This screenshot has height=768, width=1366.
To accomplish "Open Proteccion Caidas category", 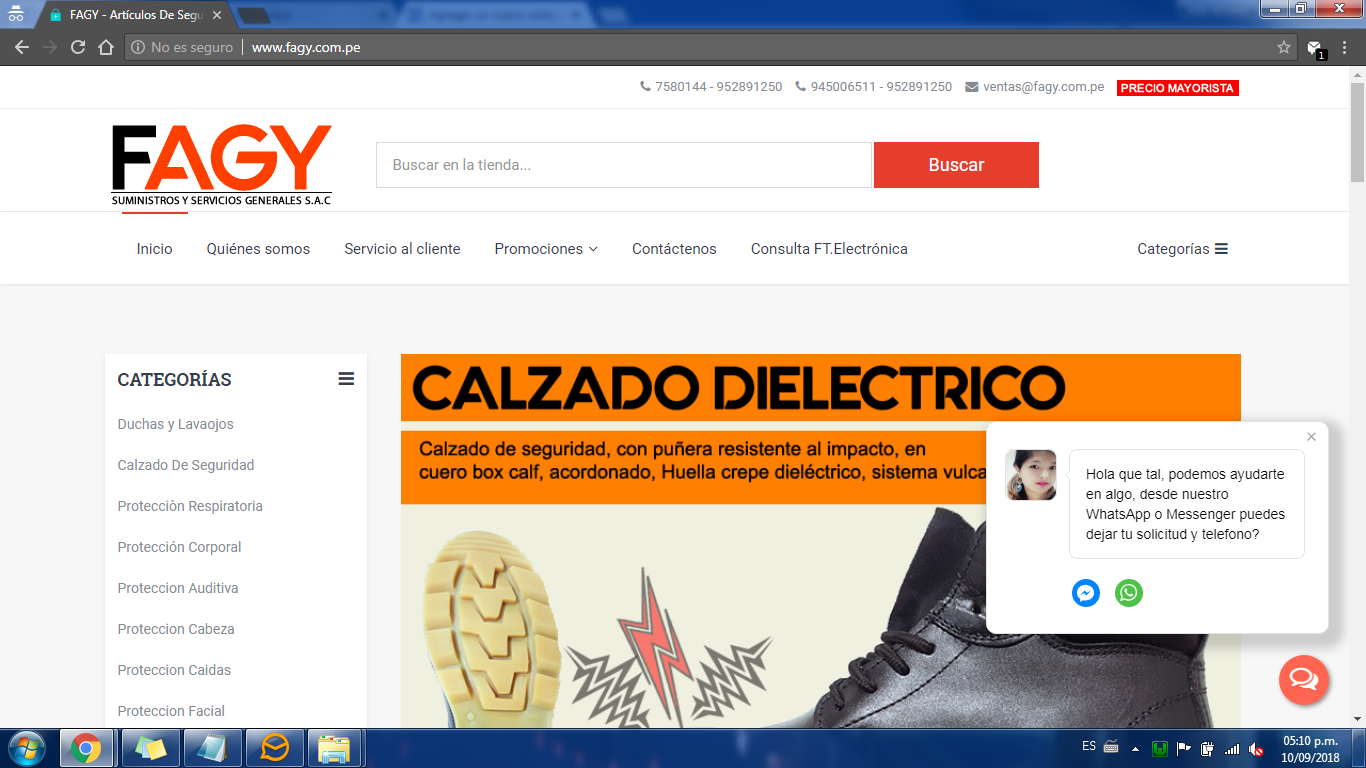I will (x=174, y=670).
